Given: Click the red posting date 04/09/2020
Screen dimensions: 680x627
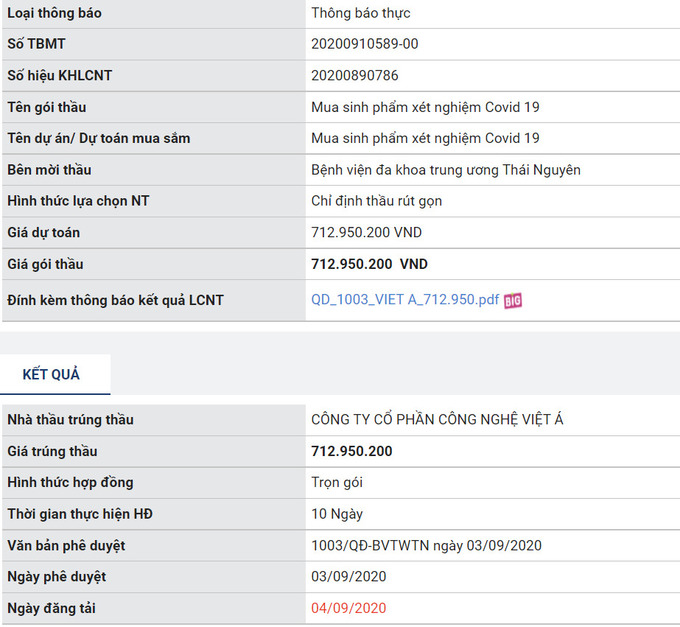Looking at the screenshot, I should [x=348, y=608].
